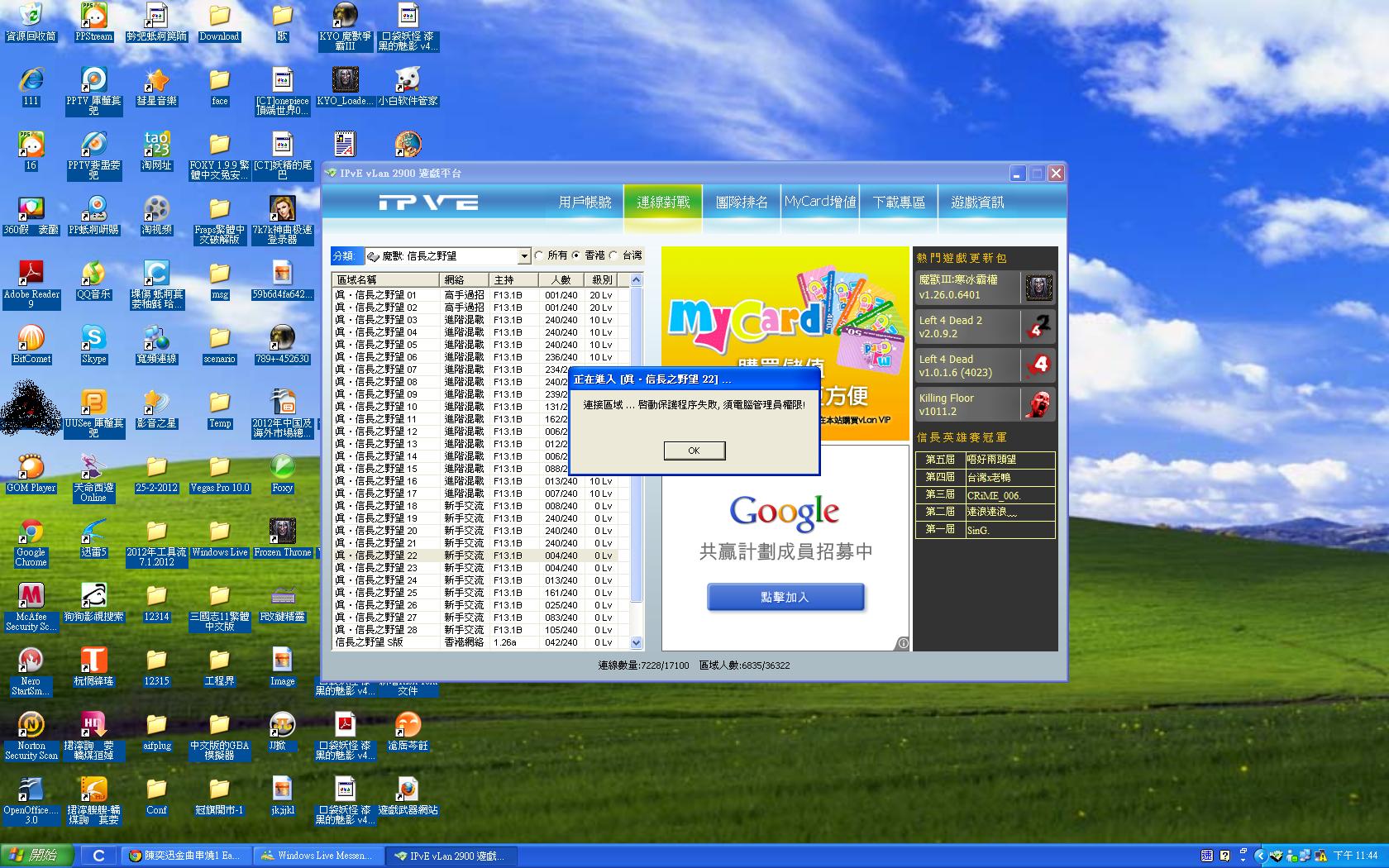The image size is (1389, 868).
Task: Click the 點擊加入 button in Google ad
Action: click(x=785, y=597)
